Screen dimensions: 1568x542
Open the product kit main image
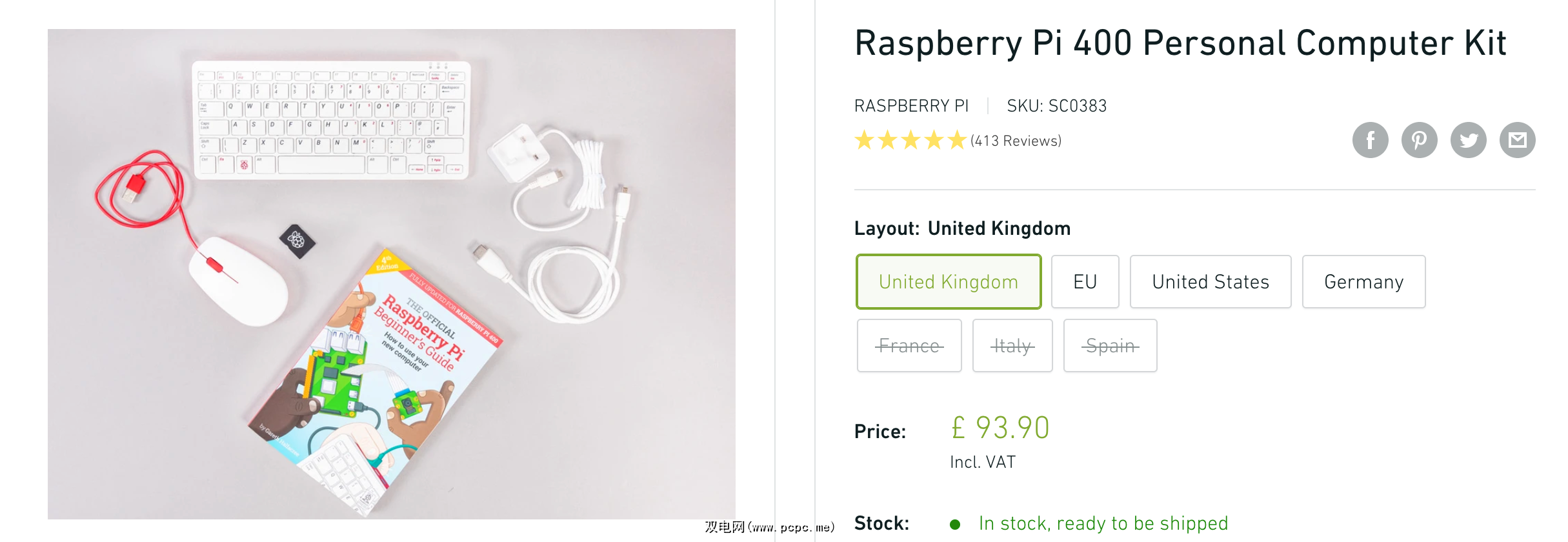[391, 274]
